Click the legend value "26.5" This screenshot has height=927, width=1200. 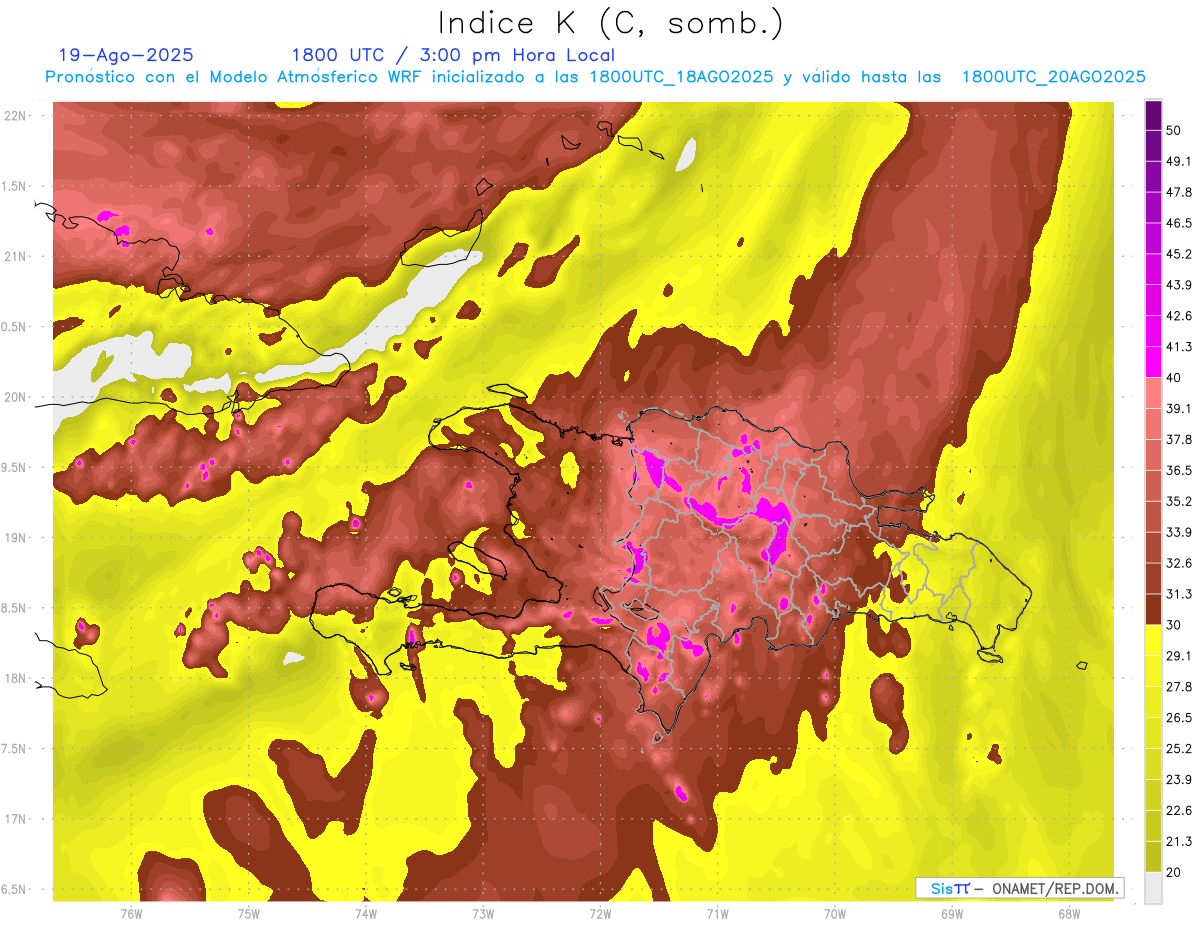(x=1178, y=718)
